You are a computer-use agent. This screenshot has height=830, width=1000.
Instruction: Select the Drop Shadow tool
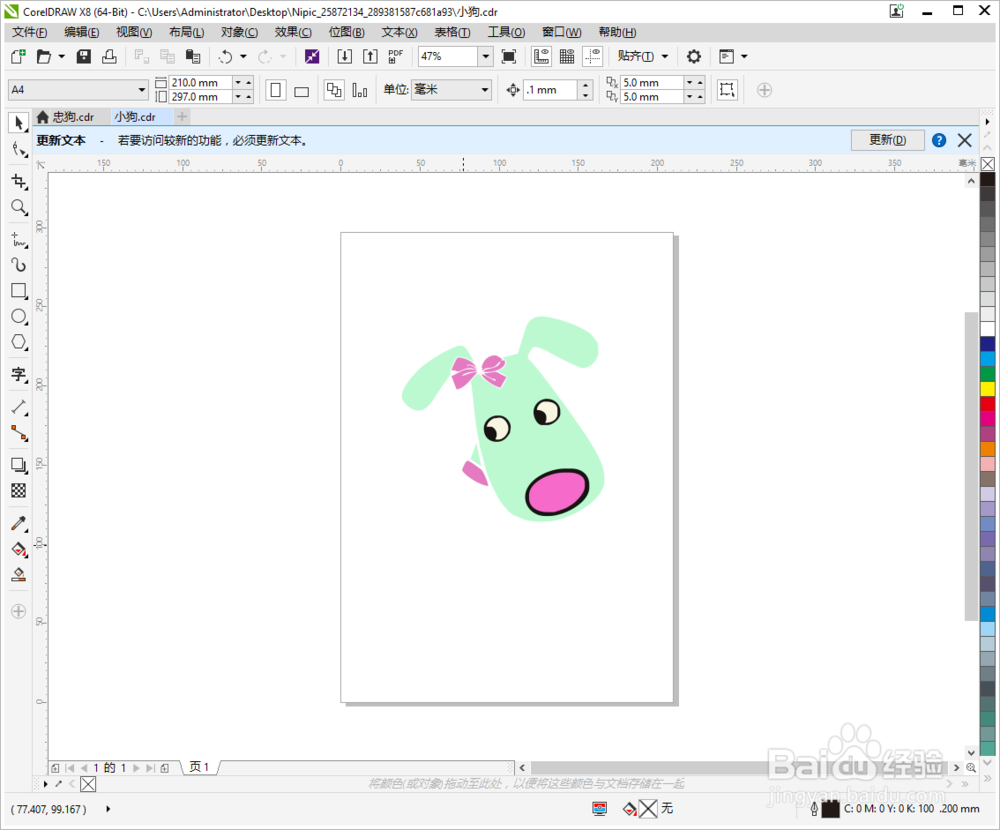tap(18, 465)
